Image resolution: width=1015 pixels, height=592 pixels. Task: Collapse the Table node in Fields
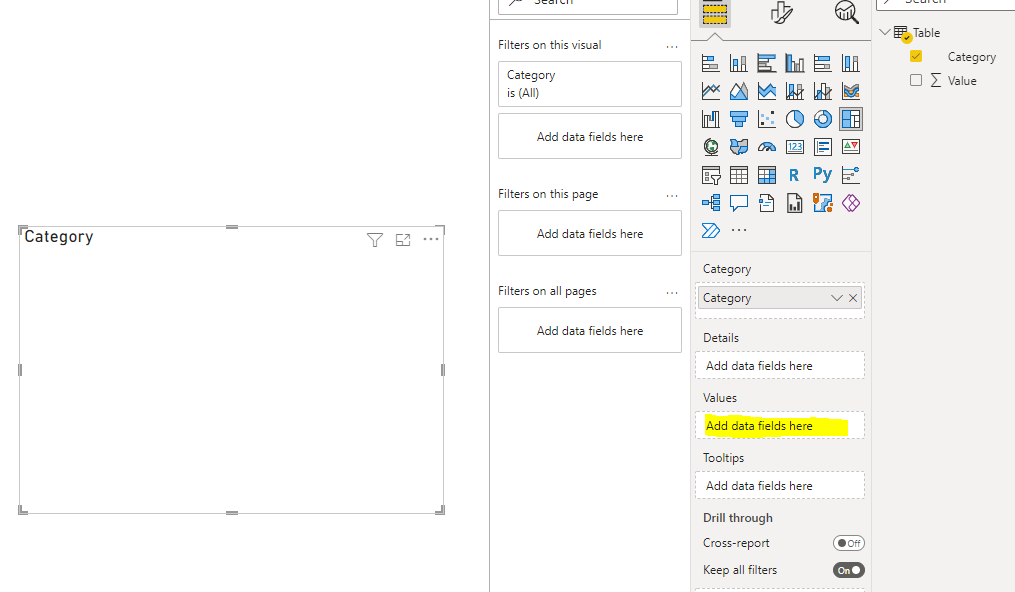coord(885,32)
